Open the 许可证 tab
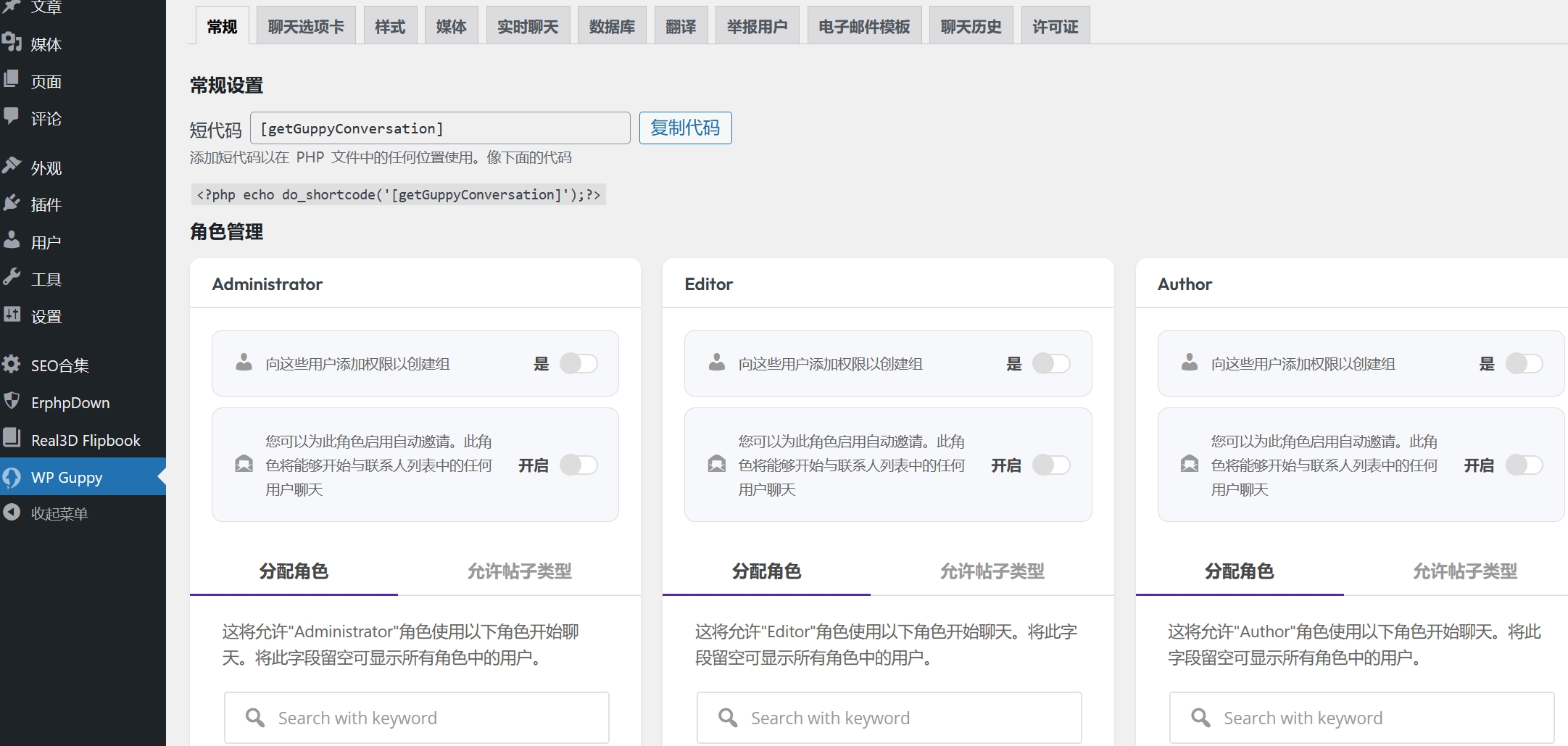This screenshot has width=1568, height=746. tap(1055, 27)
